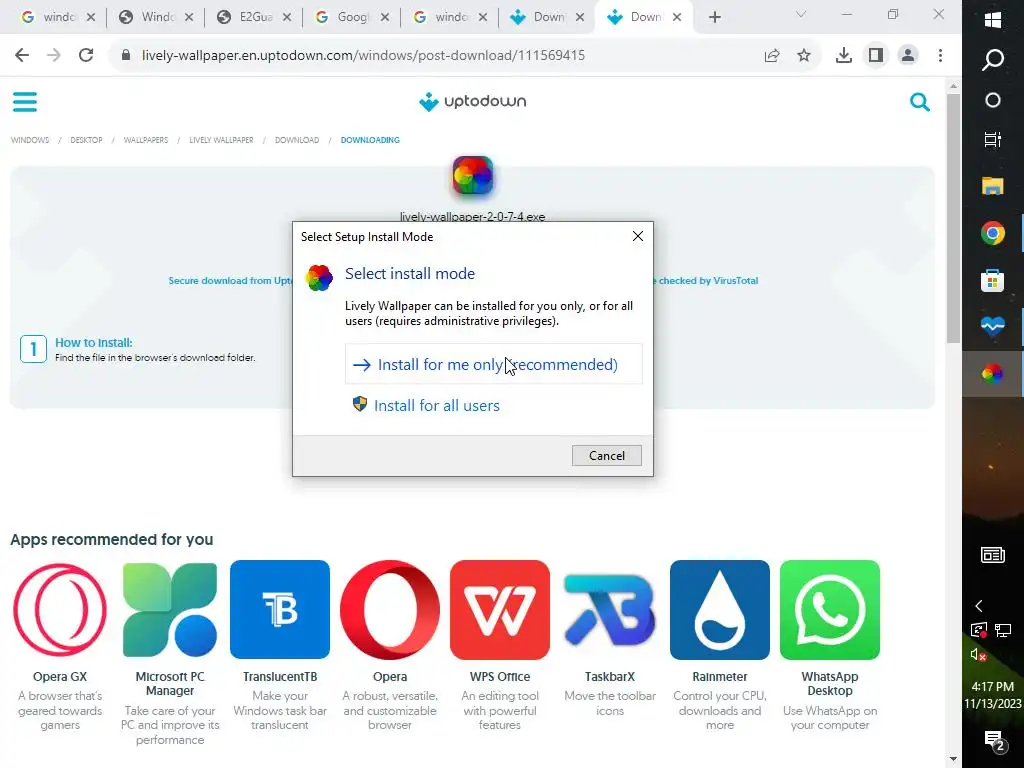Switch to the inactive Uptodown 'Down' tab
This screenshot has width=1024, height=768.
click(x=545, y=17)
